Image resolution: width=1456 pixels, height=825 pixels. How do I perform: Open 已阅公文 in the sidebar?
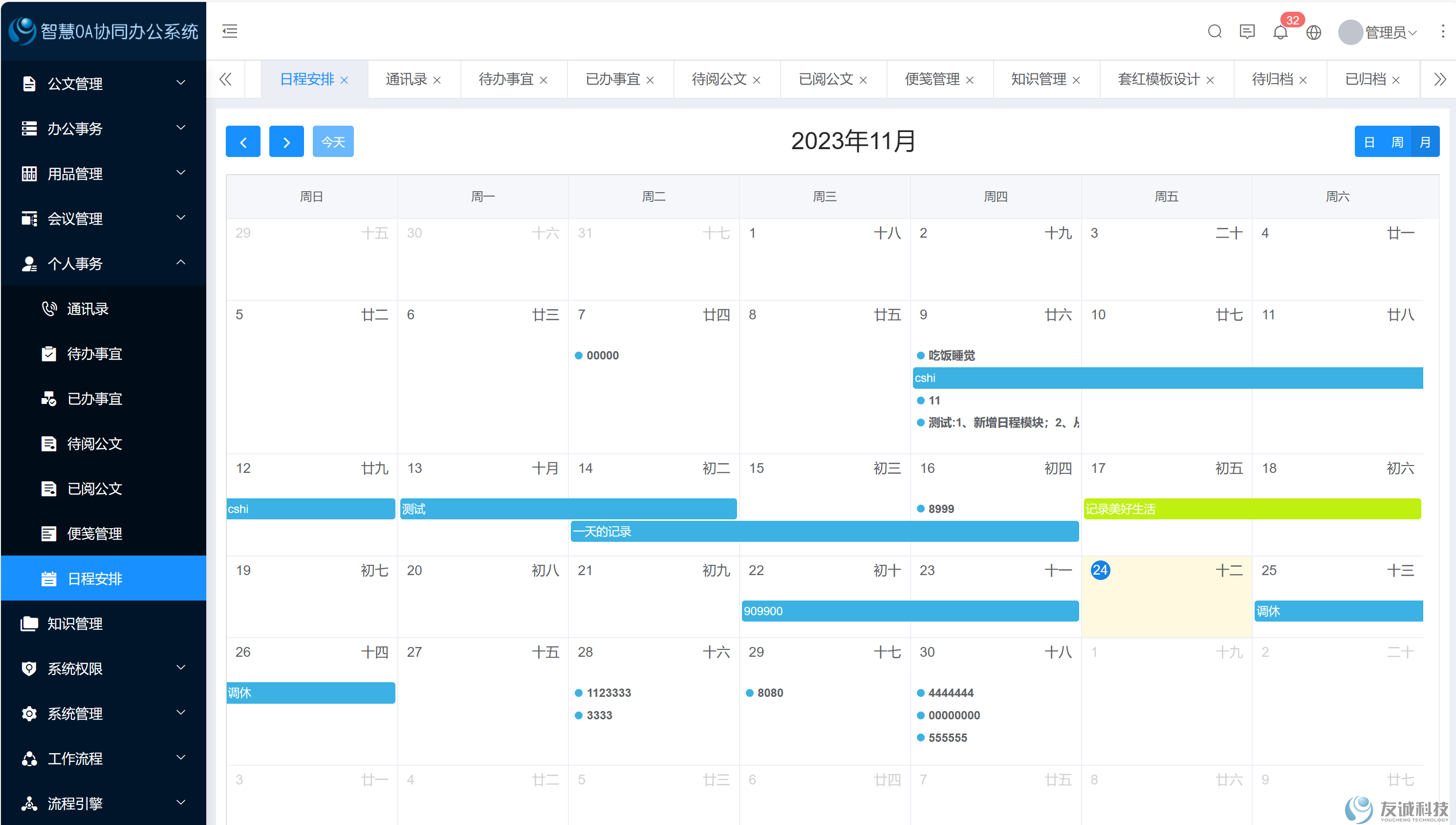click(104, 489)
